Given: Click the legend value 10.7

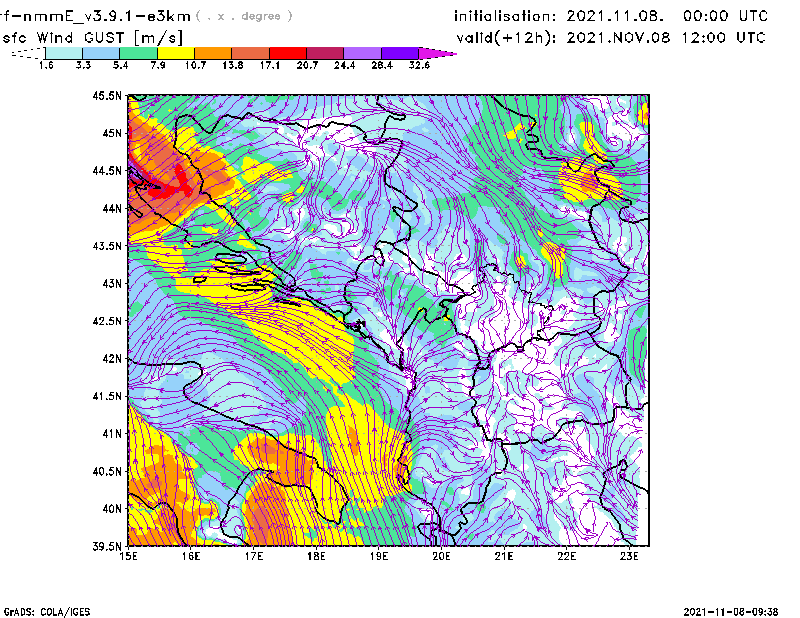Looking at the screenshot, I should [x=195, y=65].
